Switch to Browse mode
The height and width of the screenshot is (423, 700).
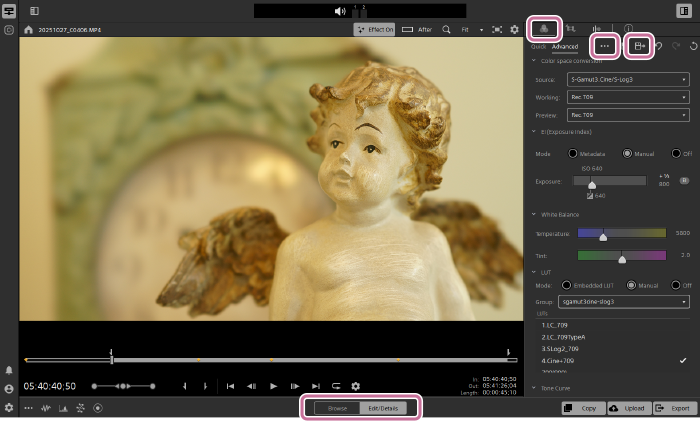point(337,408)
